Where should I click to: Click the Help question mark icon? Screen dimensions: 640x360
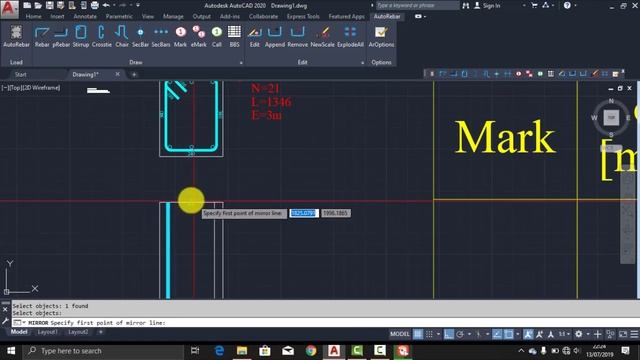coord(567,5)
